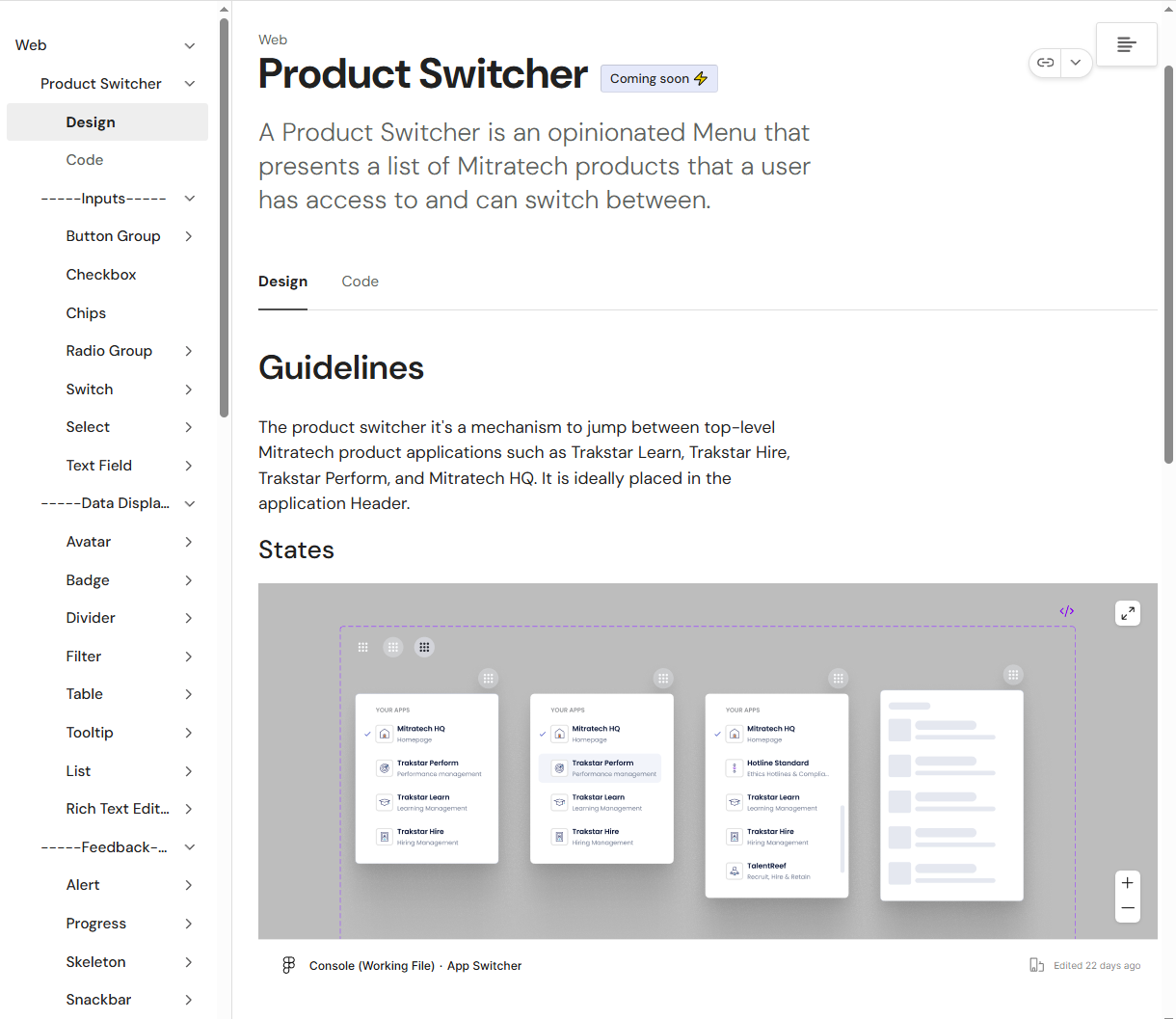Zoom in with the plus button

pos(1128,882)
